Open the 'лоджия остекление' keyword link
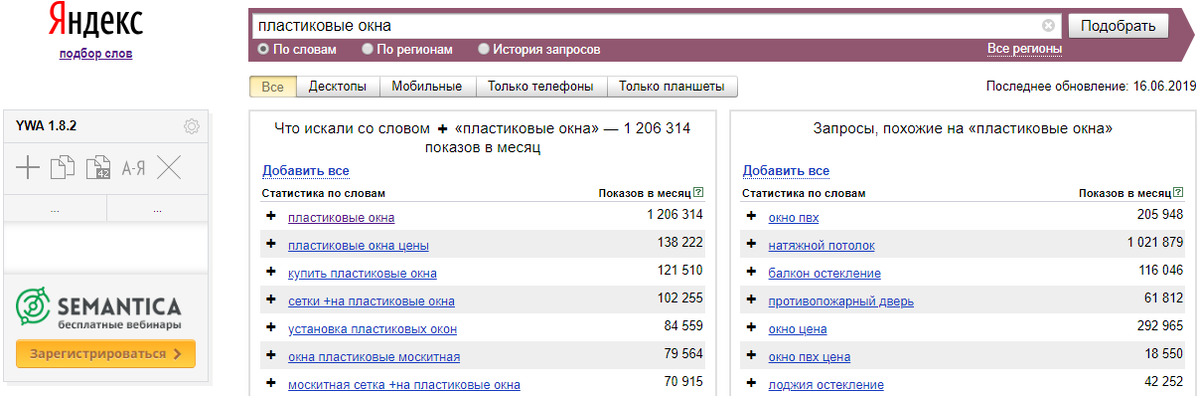Image resolution: width=1200 pixels, height=396 pixels. click(x=825, y=385)
